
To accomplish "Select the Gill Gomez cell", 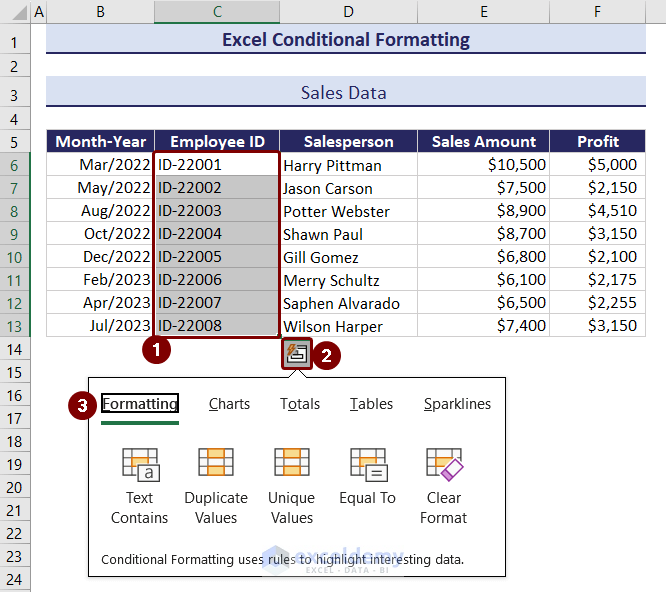I will tap(349, 256).
